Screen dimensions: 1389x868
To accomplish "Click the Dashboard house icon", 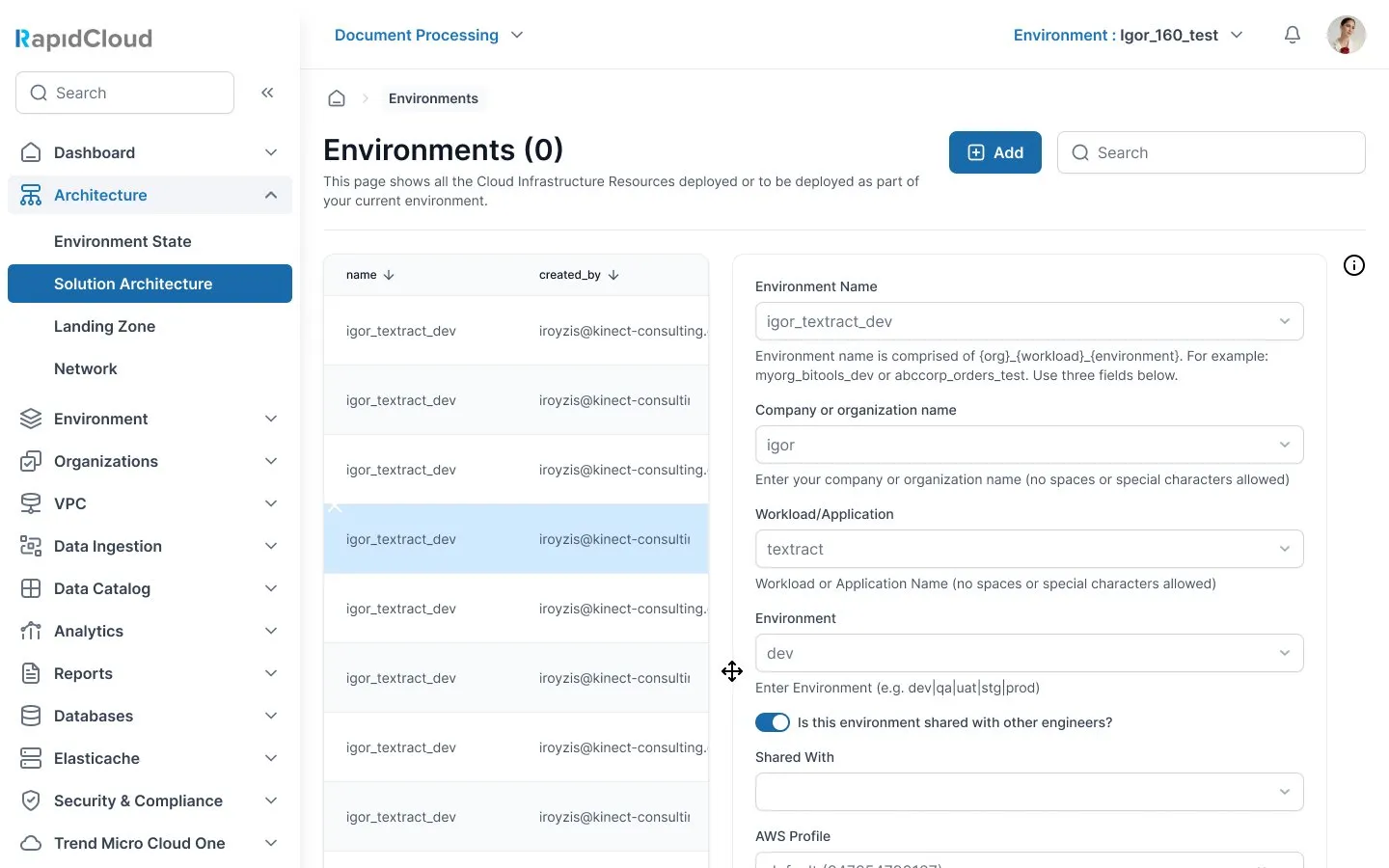I will pos(31,152).
